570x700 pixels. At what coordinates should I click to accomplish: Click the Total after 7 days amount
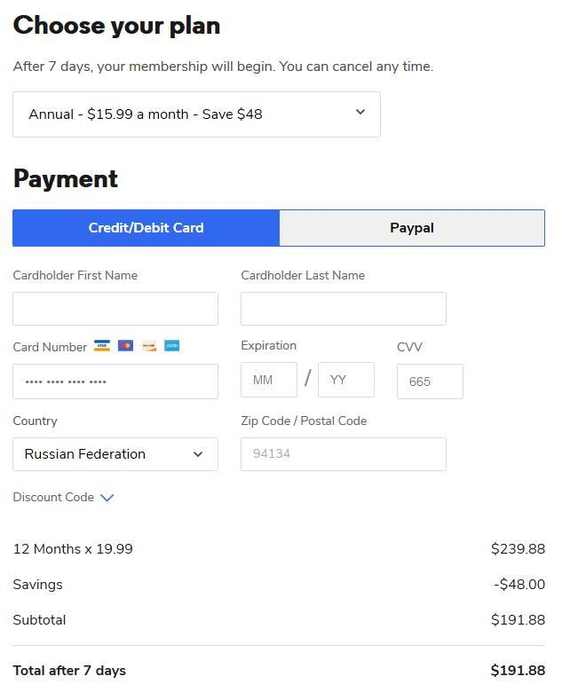tap(518, 671)
